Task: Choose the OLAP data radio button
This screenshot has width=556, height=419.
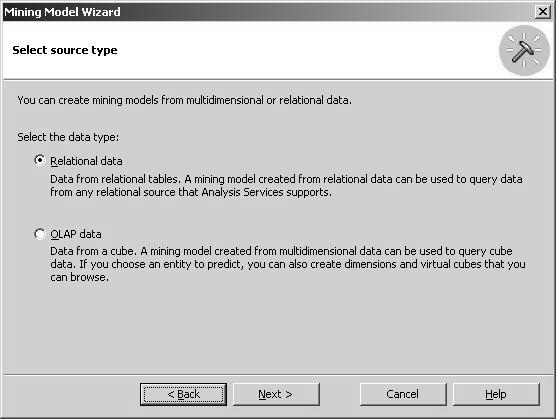Action: (40, 234)
